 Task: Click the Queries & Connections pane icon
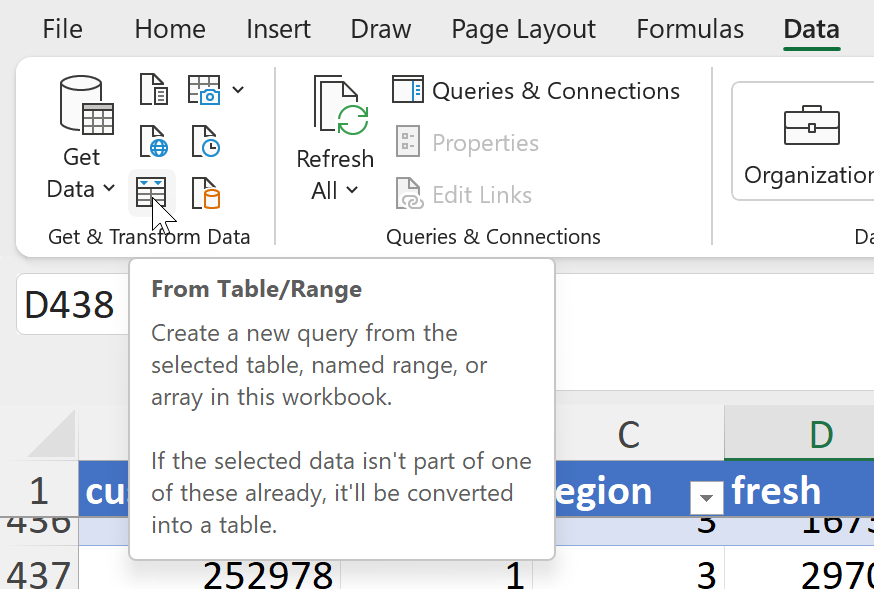click(408, 90)
